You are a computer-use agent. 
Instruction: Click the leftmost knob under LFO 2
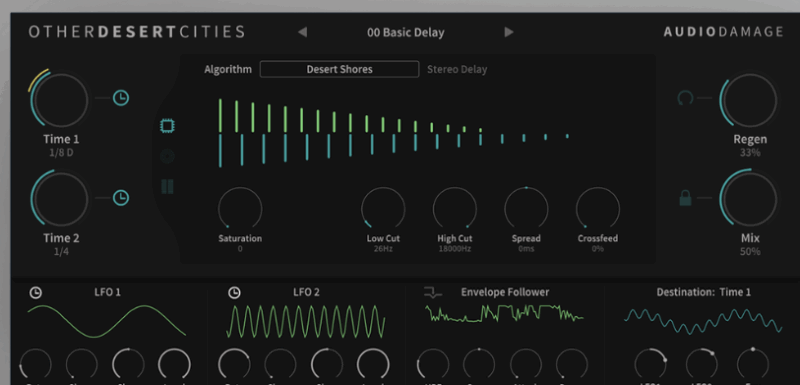point(234,365)
